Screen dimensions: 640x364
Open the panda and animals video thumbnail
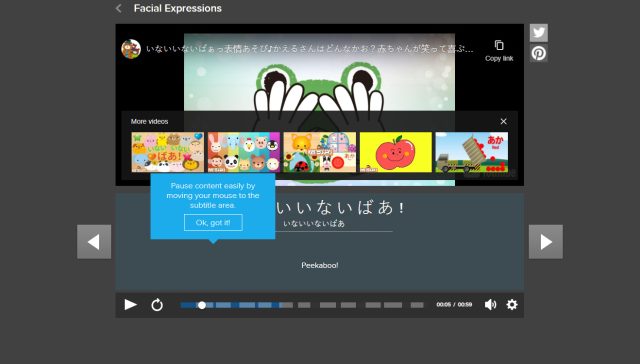[x=244, y=152]
